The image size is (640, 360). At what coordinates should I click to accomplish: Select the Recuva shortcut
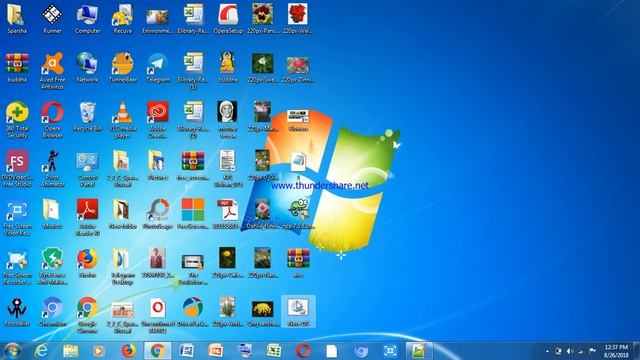(122, 18)
